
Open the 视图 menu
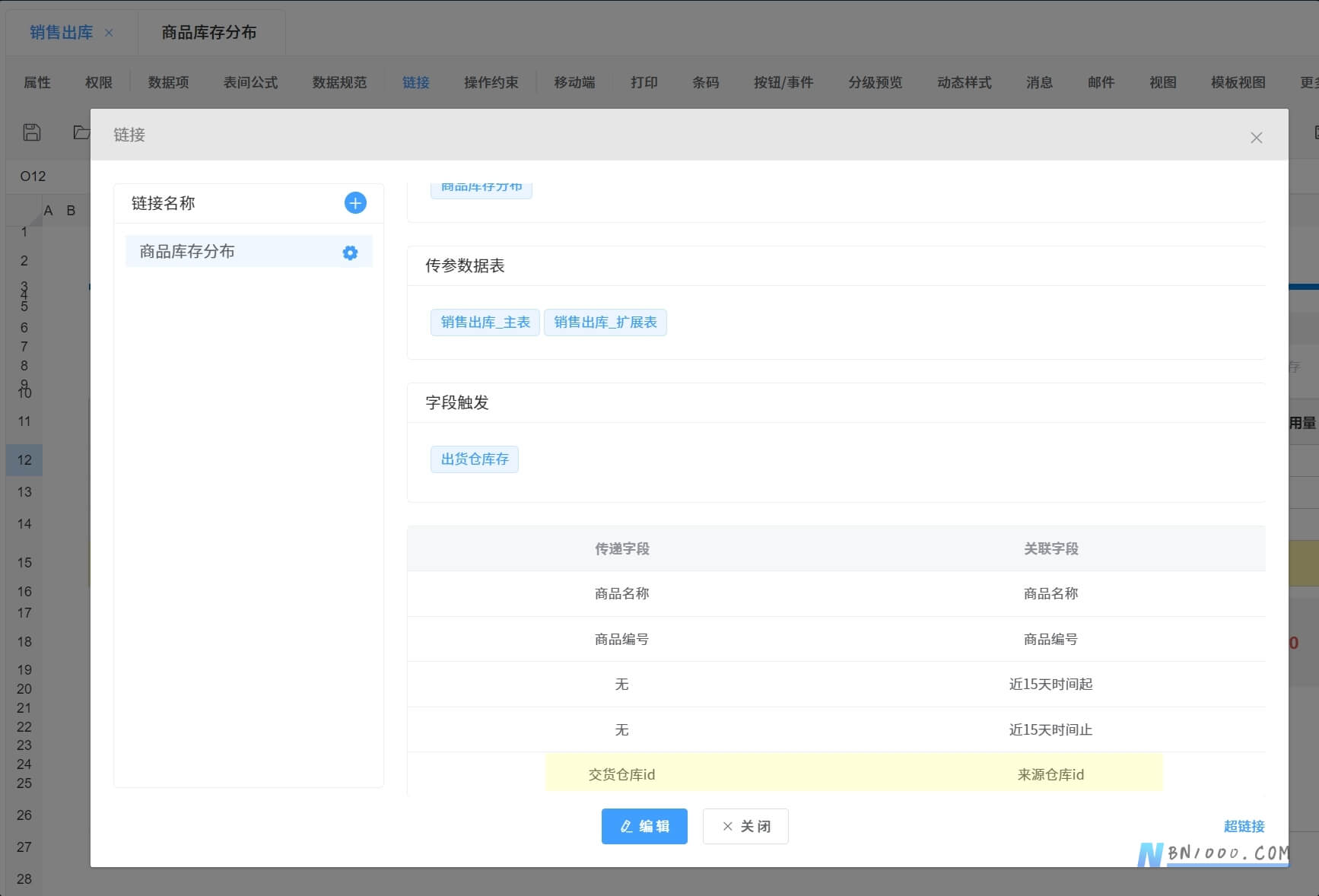[x=1163, y=82]
